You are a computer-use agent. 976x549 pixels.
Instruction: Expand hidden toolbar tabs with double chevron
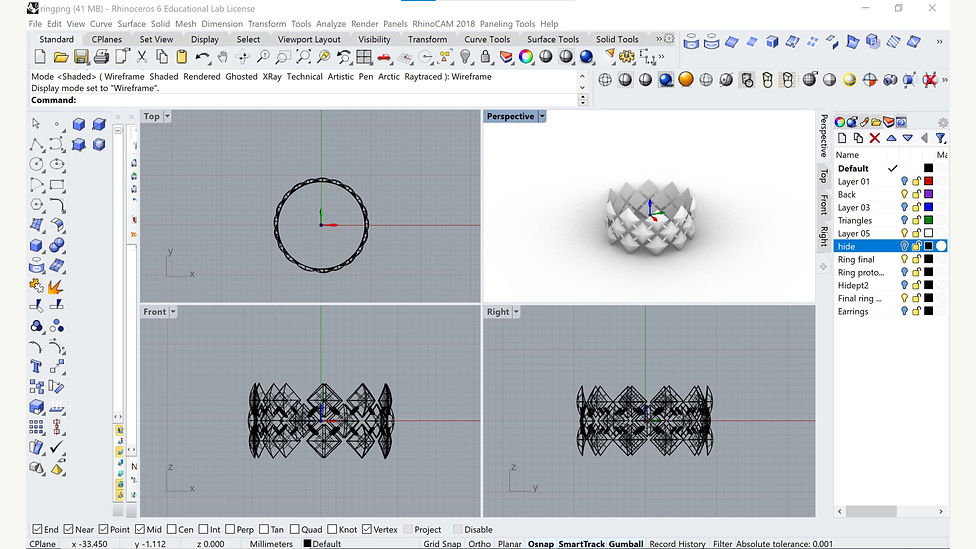659,39
